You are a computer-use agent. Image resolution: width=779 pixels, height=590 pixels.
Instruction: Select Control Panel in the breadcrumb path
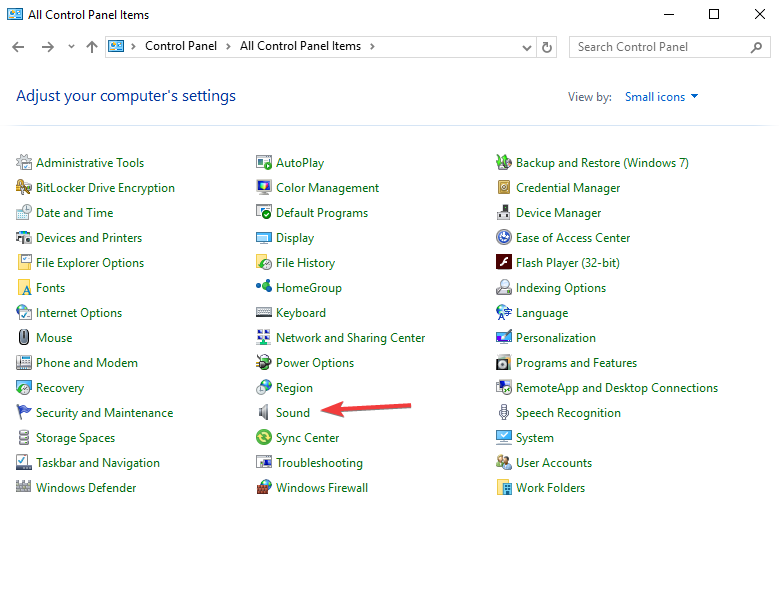pyautogui.click(x=181, y=46)
